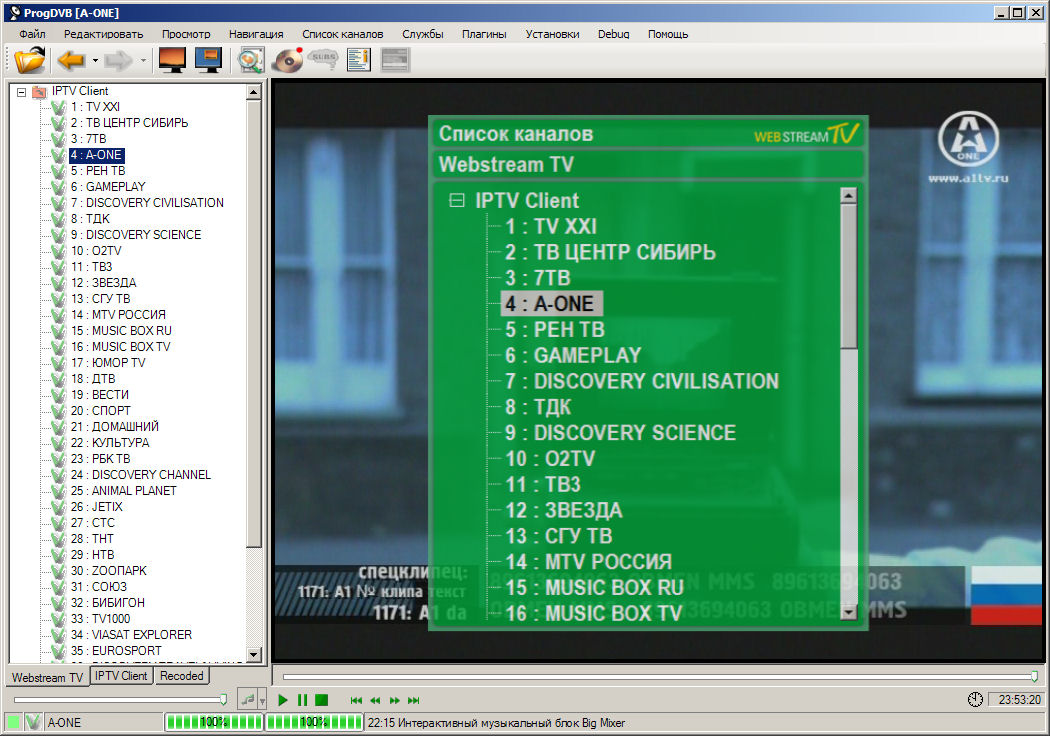Skip to previous with the skip-back button
This screenshot has width=1050, height=736.
click(x=356, y=701)
